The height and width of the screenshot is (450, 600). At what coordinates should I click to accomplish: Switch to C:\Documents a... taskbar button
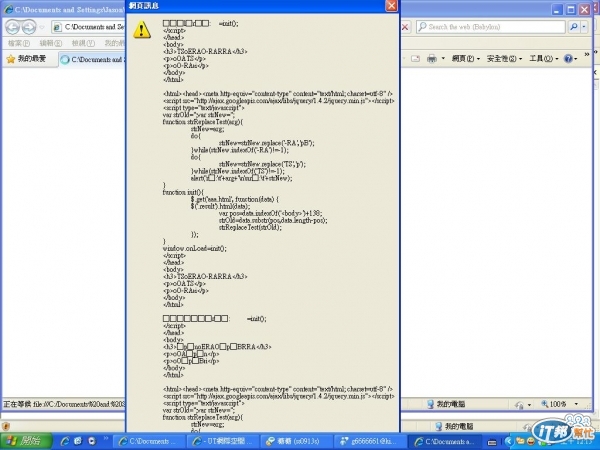(x=444, y=441)
